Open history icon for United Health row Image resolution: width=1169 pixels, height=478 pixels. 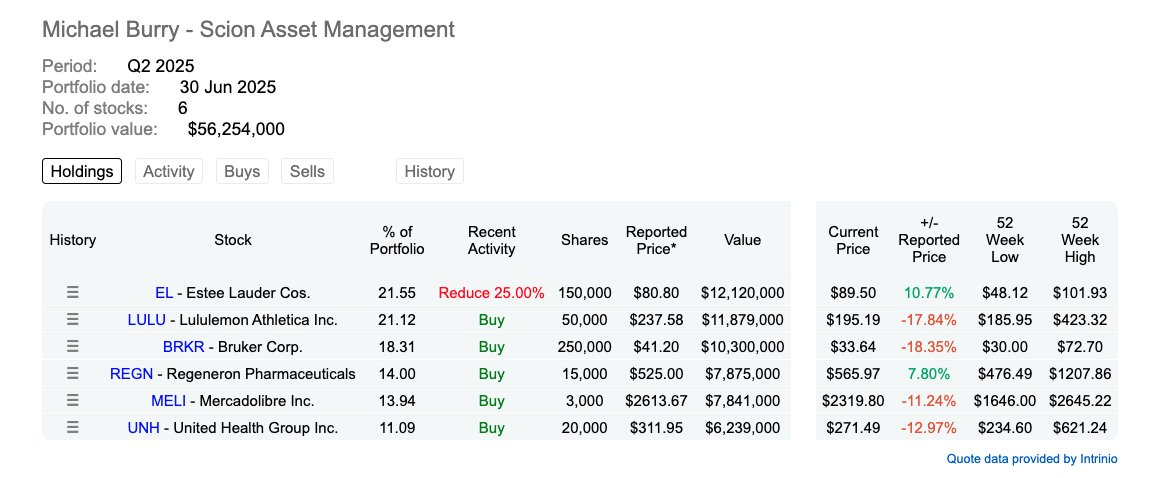[x=72, y=427]
